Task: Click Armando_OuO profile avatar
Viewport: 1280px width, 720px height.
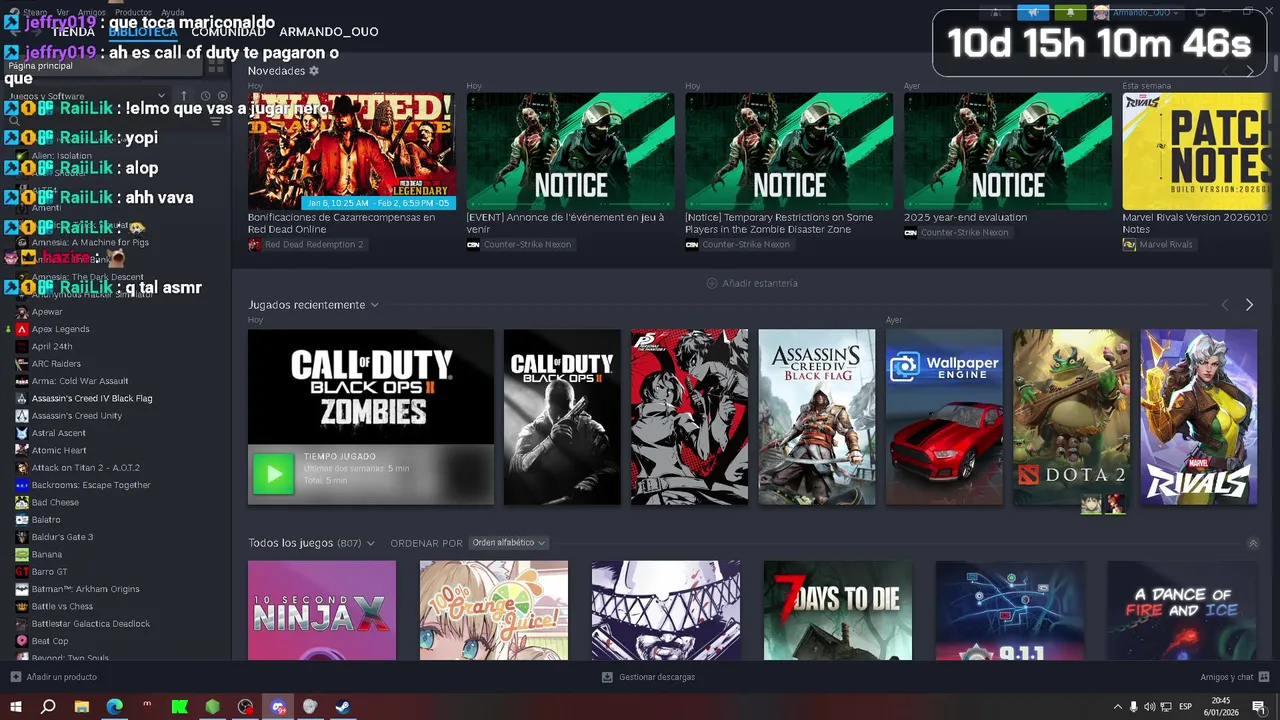Action: (x=1101, y=12)
